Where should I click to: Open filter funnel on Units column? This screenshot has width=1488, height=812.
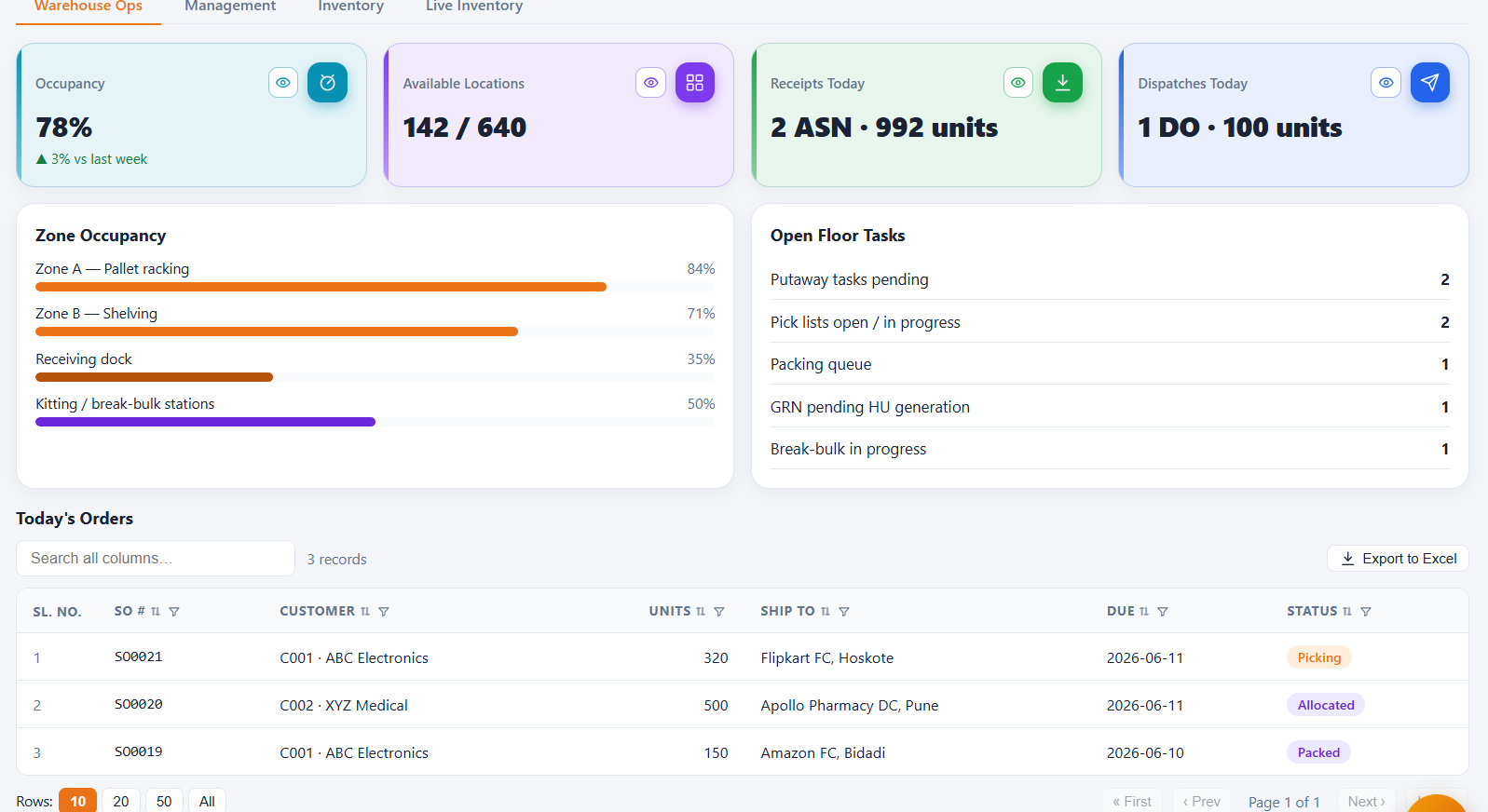tap(719, 612)
